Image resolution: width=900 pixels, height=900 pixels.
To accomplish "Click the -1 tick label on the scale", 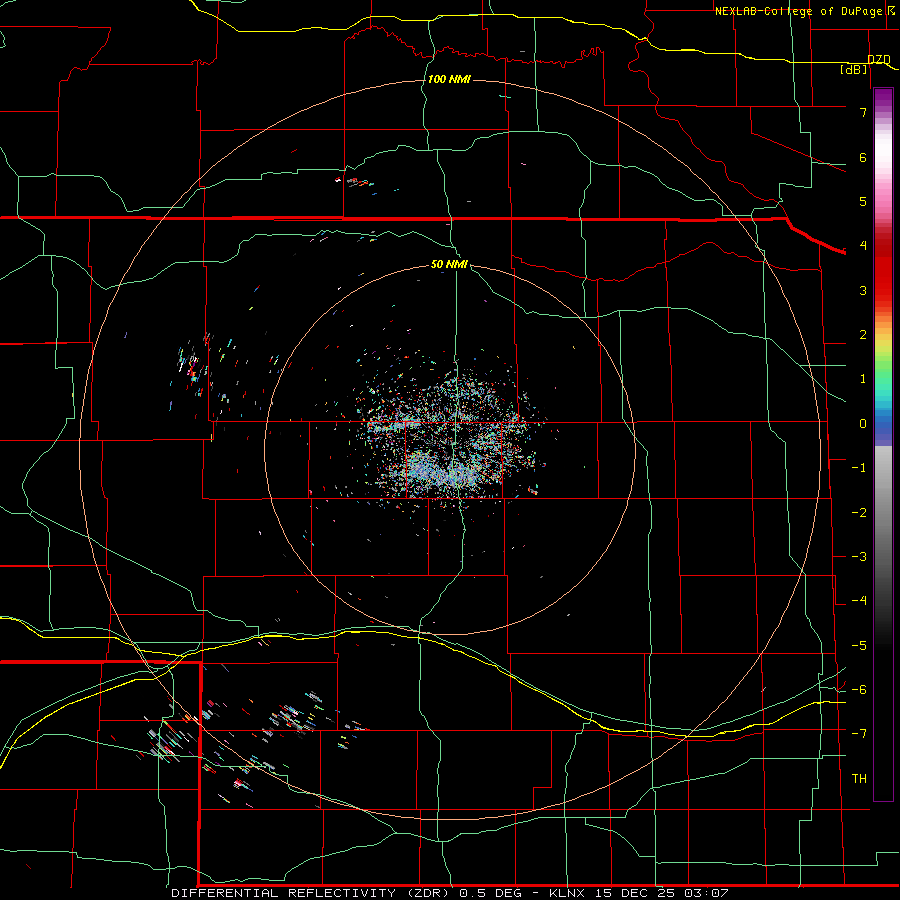I will click(859, 468).
